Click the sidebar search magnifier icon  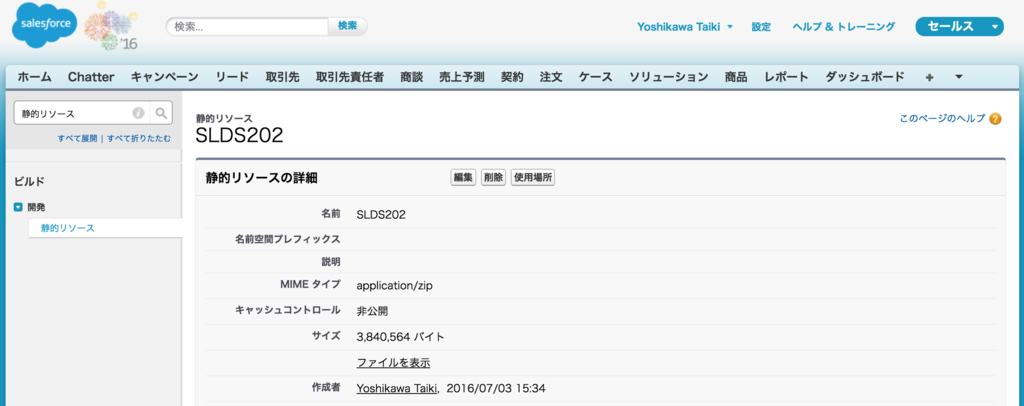[x=161, y=113]
